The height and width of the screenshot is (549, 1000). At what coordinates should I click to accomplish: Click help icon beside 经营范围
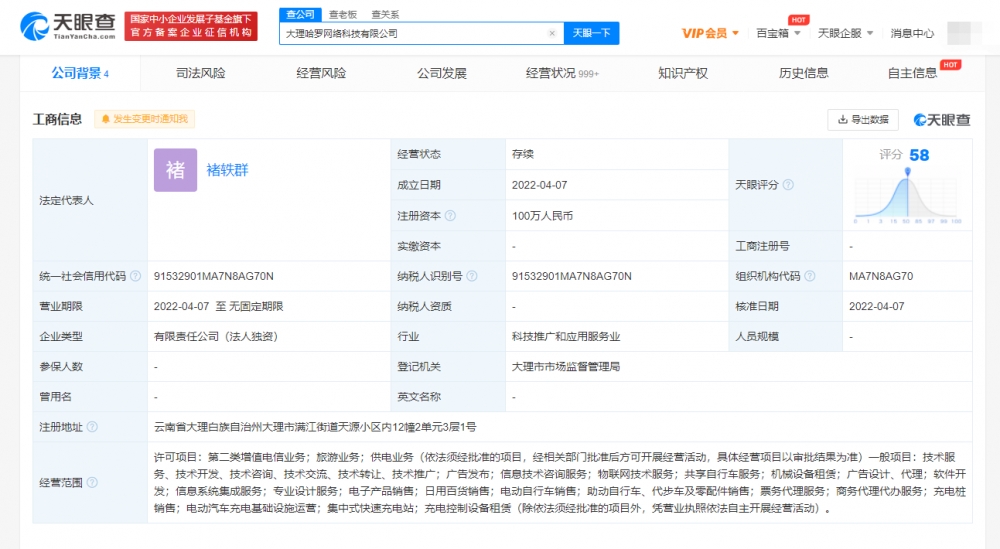92,483
